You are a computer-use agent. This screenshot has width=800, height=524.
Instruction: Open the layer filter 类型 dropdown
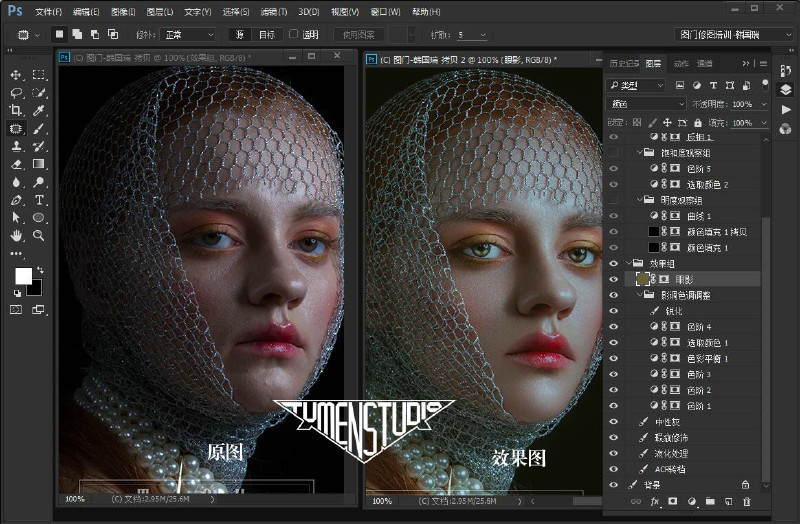click(x=636, y=85)
